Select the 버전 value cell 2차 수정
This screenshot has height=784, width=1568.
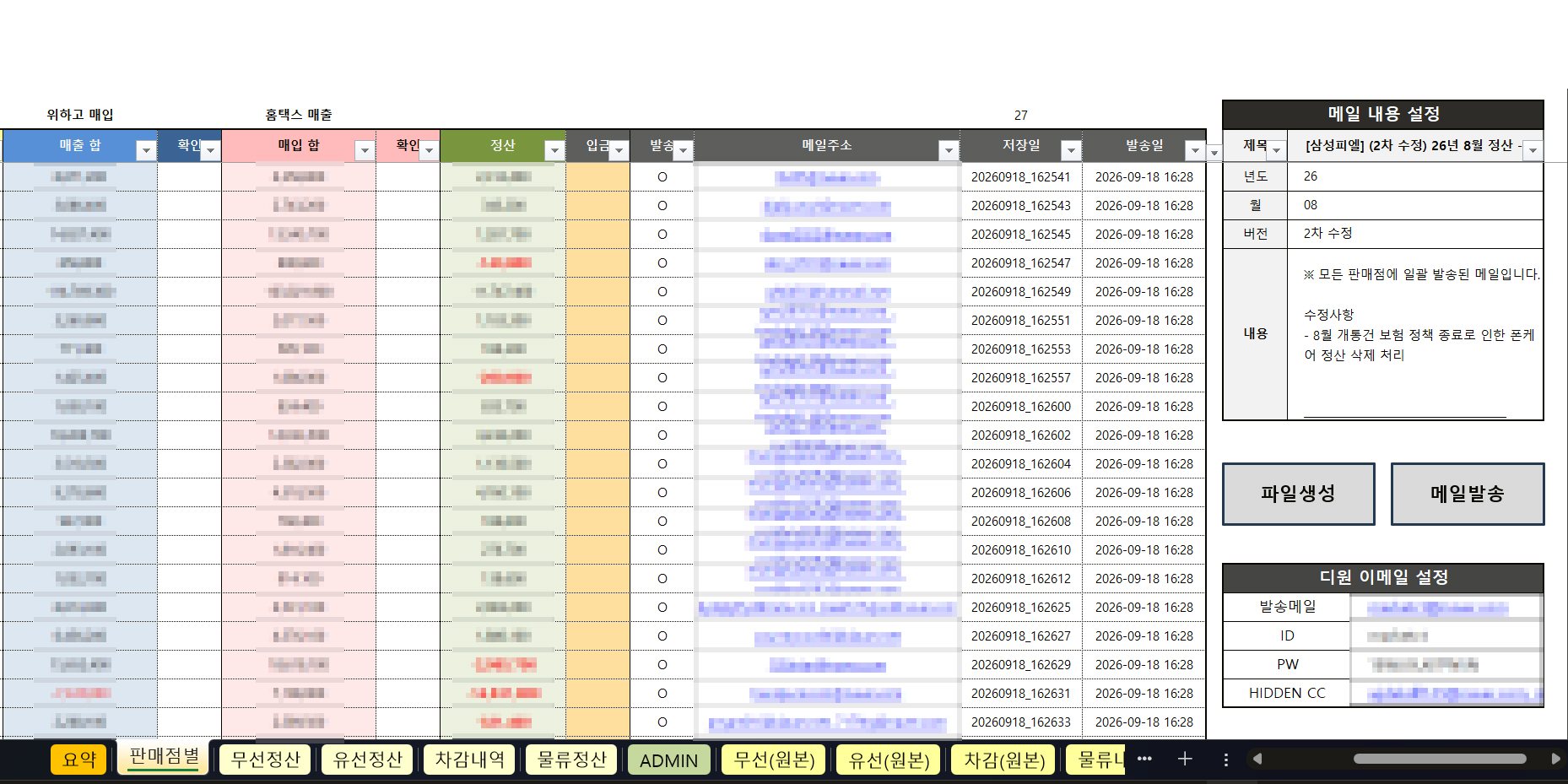click(1415, 234)
